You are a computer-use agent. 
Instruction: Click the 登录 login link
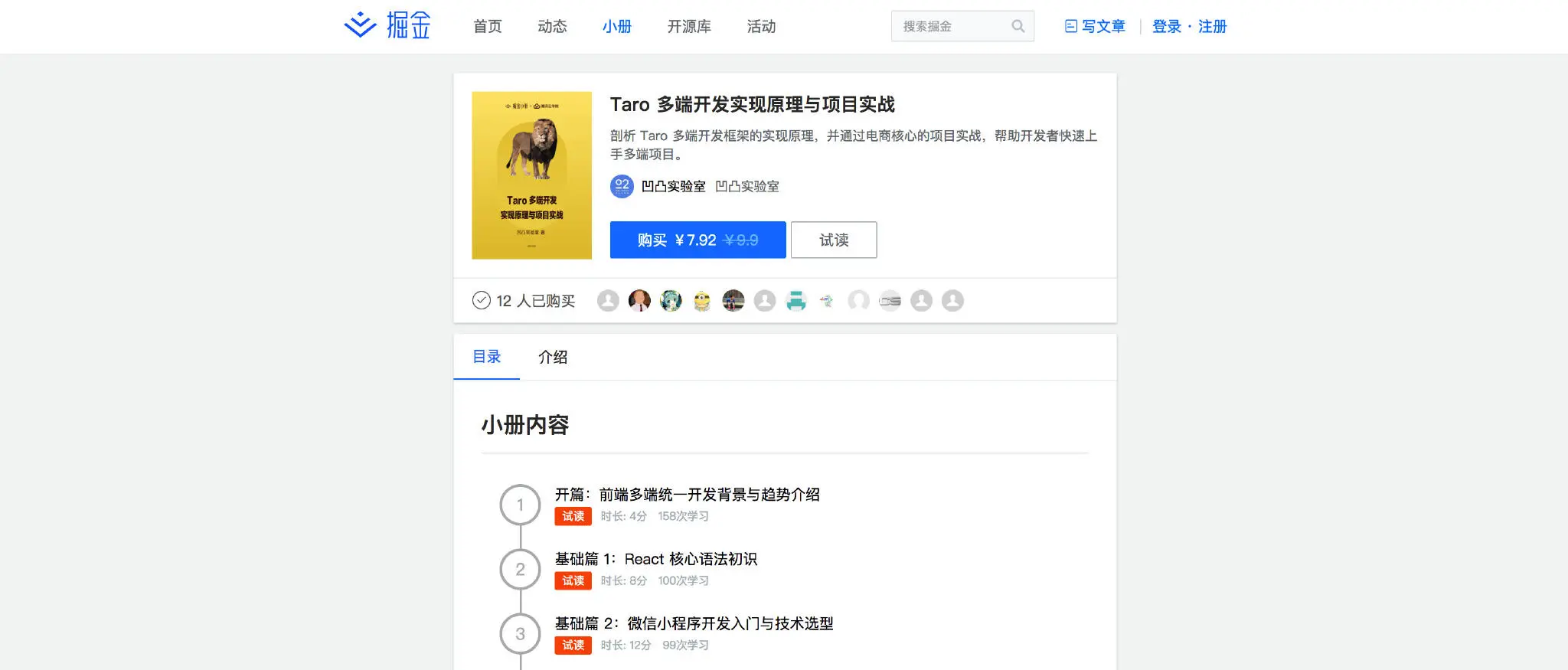pyautogui.click(x=1167, y=27)
